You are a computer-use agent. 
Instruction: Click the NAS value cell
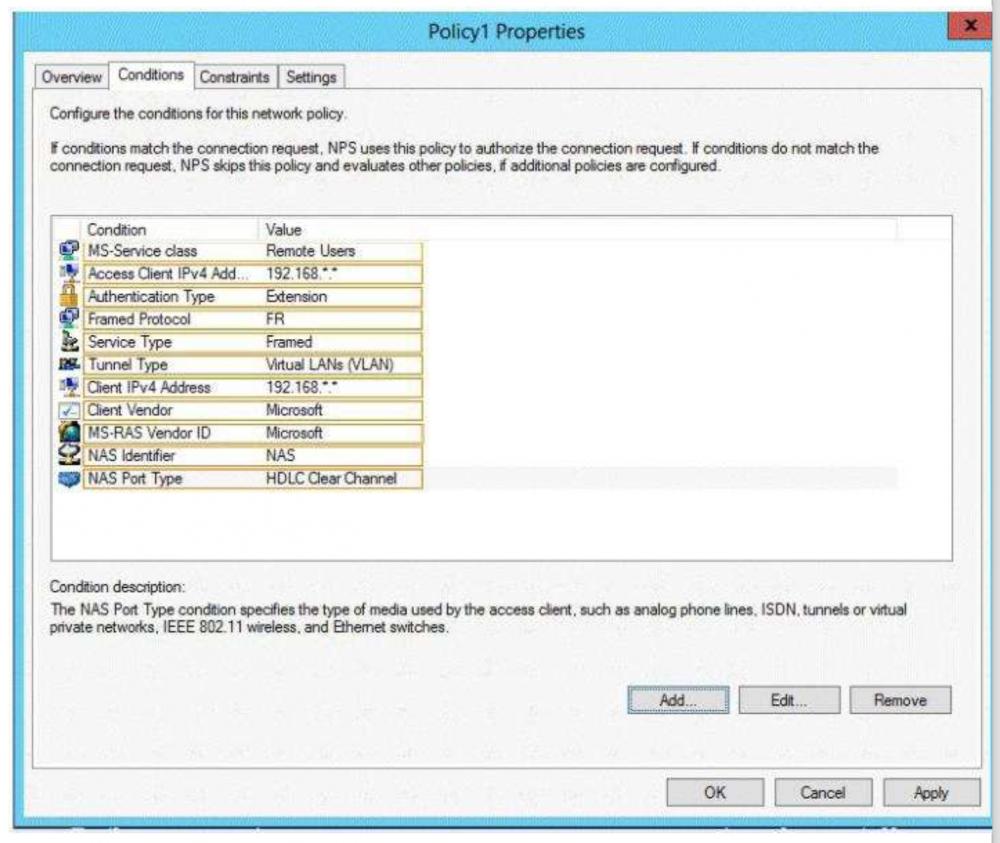281,455
